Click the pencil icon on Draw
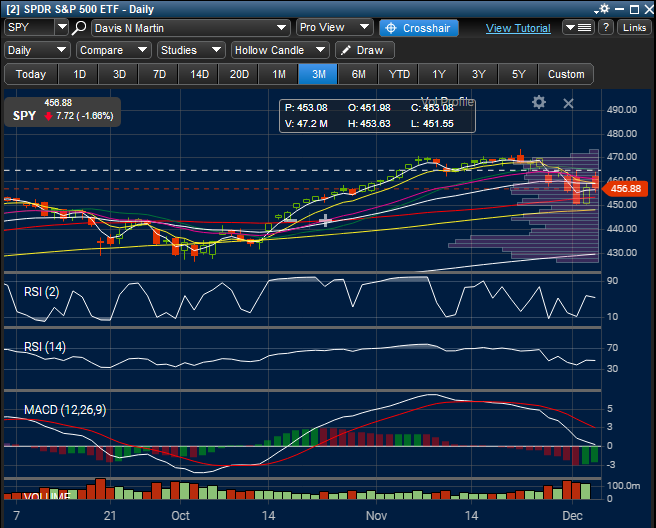This screenshot has height=528, width=656. (346, 50)
